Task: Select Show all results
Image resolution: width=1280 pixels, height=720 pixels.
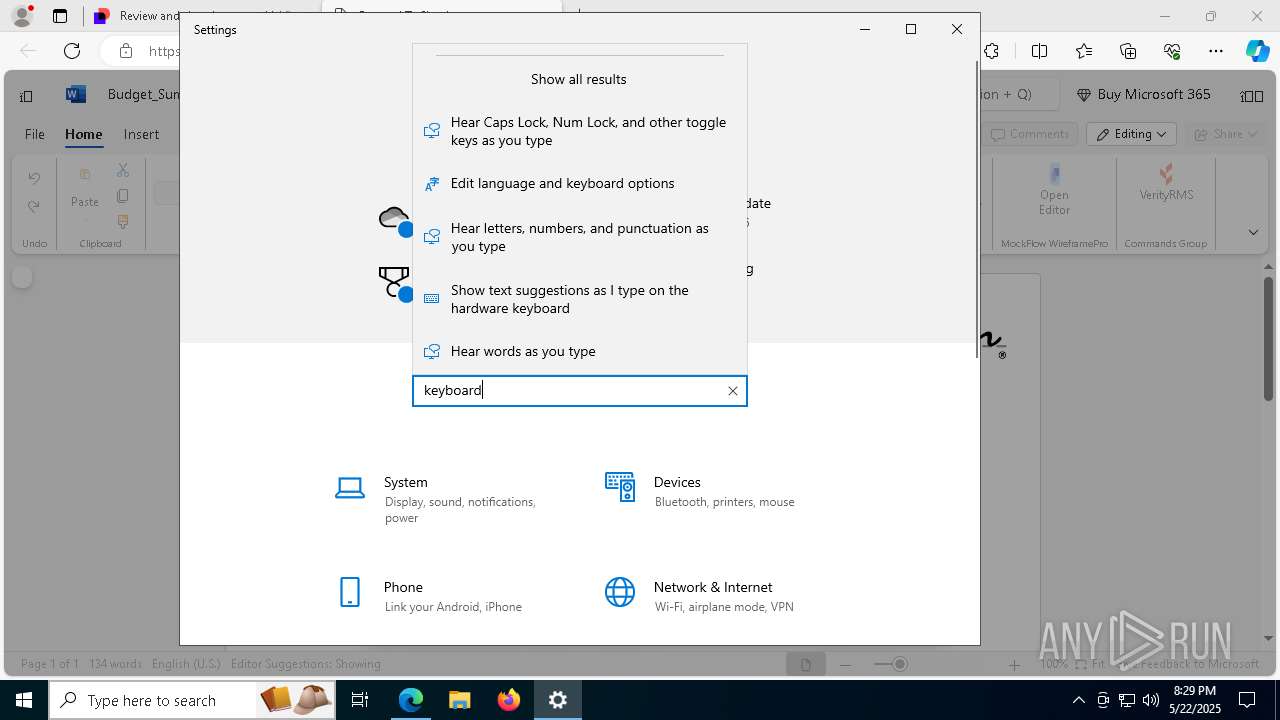Action: coord(579,79)
